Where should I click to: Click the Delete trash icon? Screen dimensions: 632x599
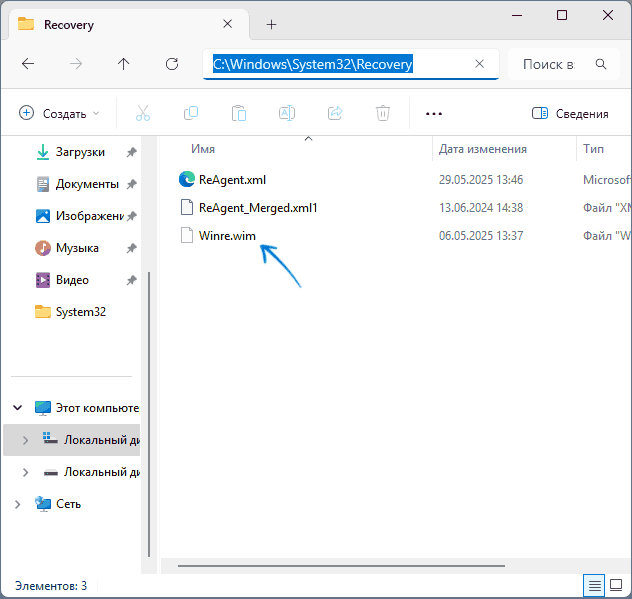pyautogui.click(x=383, y=113)
